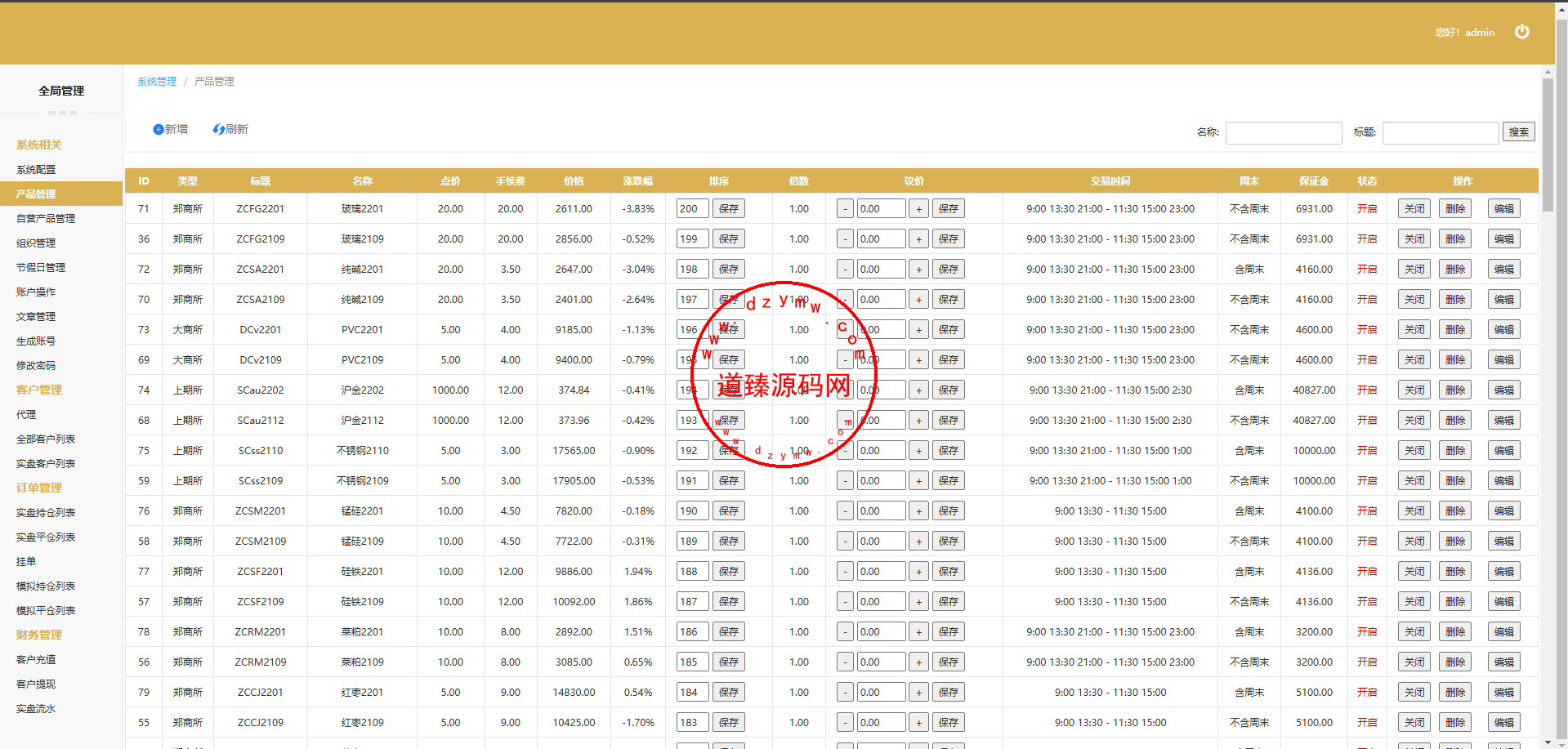Click 涨跌幅 column header
This screenshot has height=749, width=1568.
click(x=638, y=181)
